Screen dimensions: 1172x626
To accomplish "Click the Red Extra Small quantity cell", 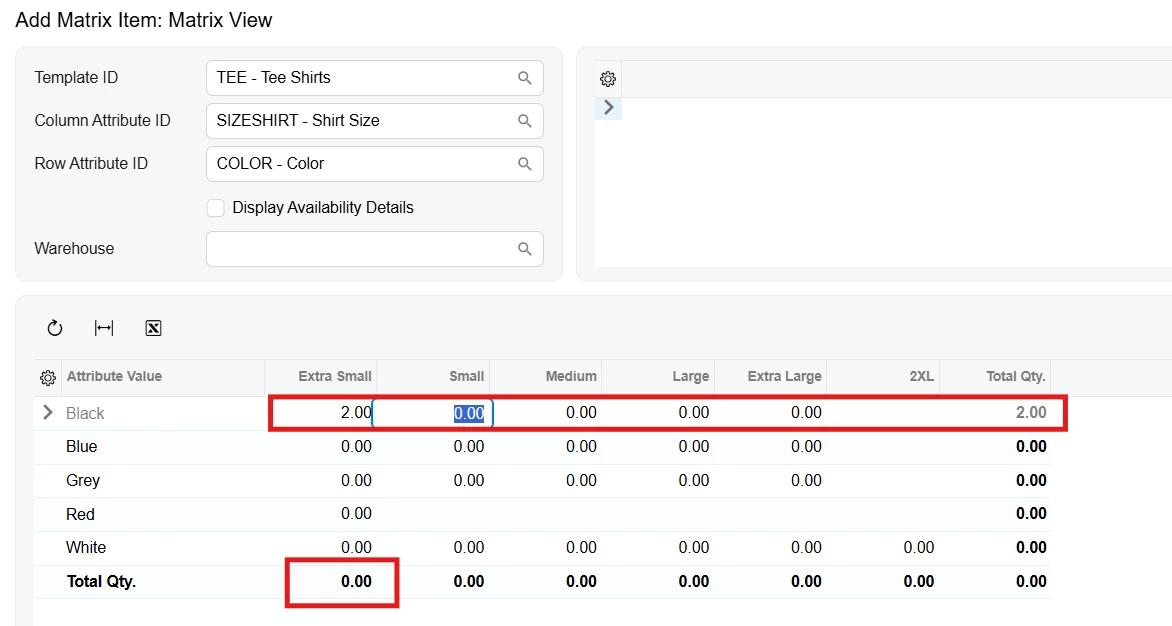I will (x=321, y=514).
